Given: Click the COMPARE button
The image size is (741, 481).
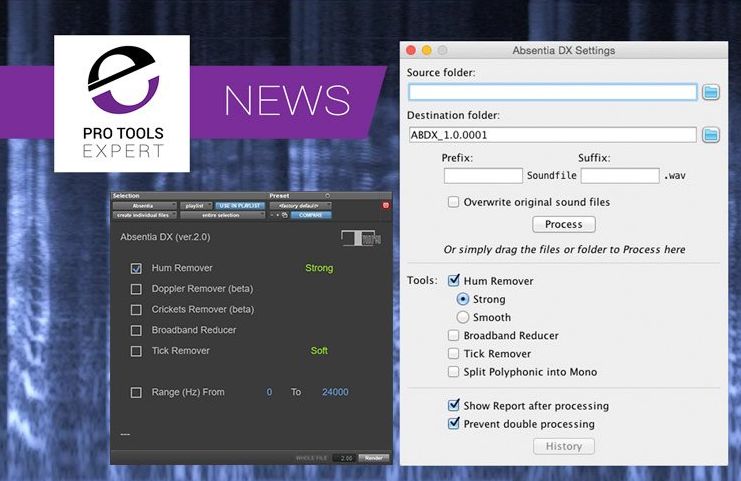Looking at the screenshot, I should point(311,215).
